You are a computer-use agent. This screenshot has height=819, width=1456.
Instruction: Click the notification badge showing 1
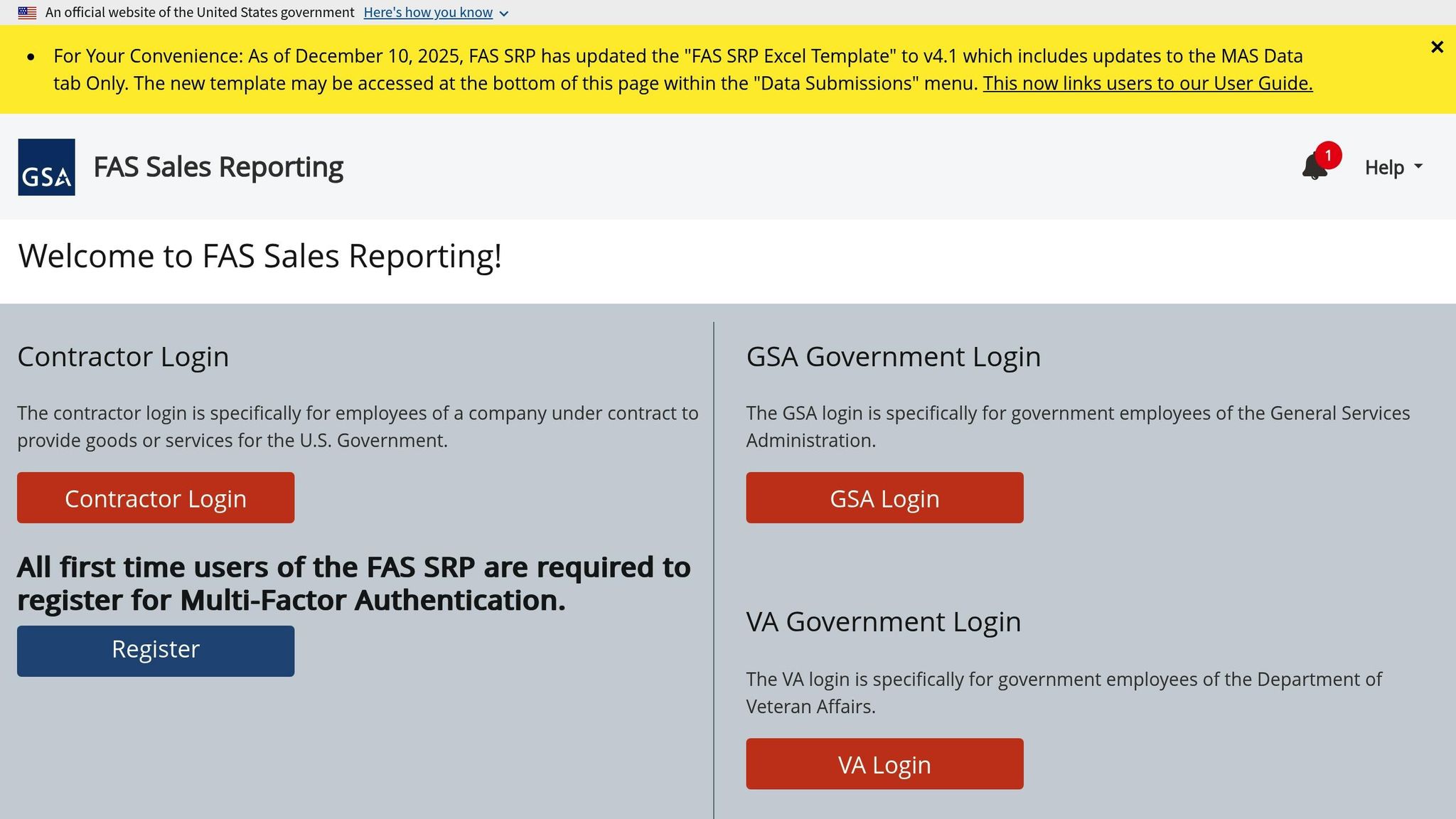pos(1328,153)
